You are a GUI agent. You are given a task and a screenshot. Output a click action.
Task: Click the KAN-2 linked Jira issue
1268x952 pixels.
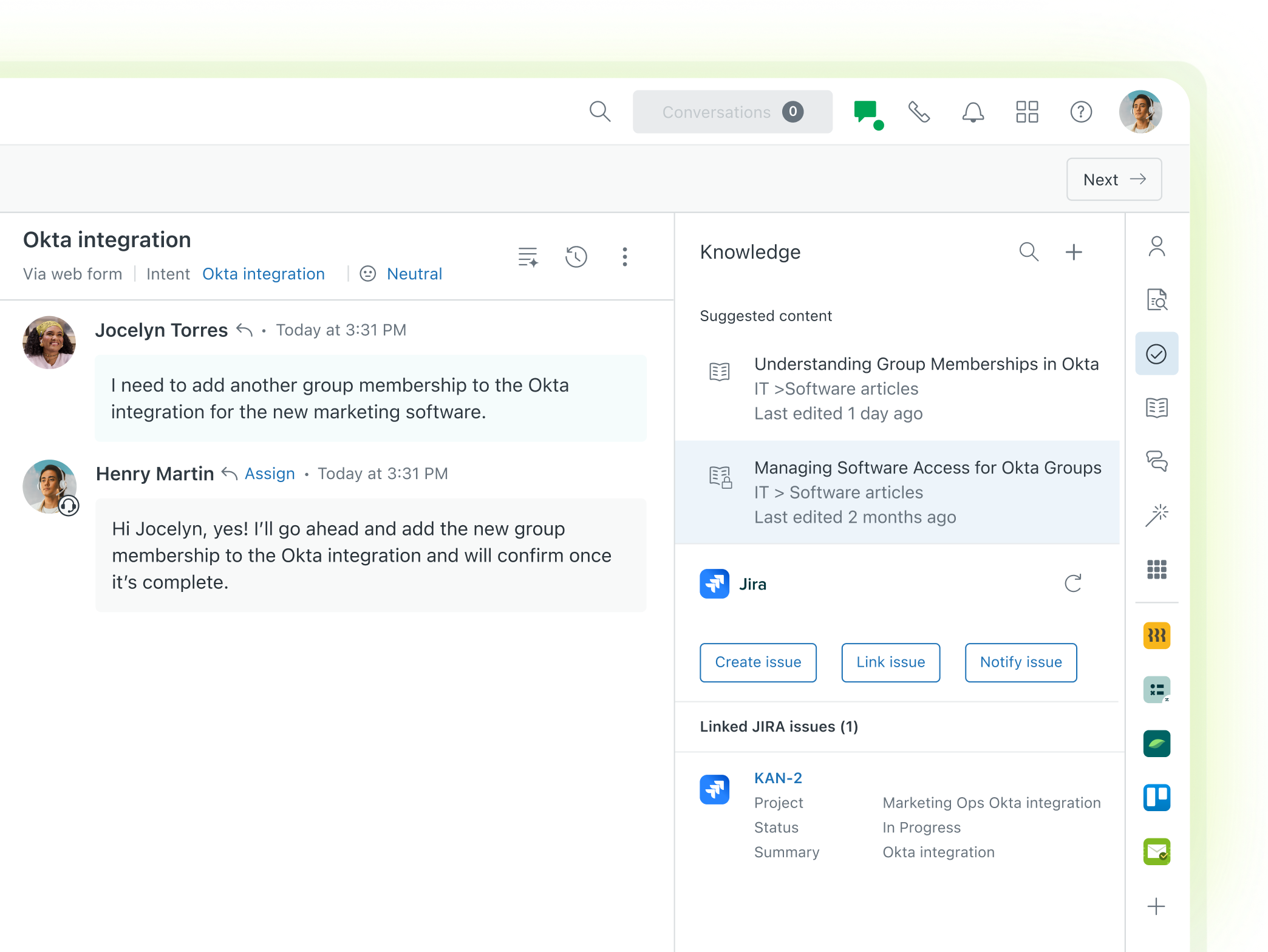tap(779, 778)
